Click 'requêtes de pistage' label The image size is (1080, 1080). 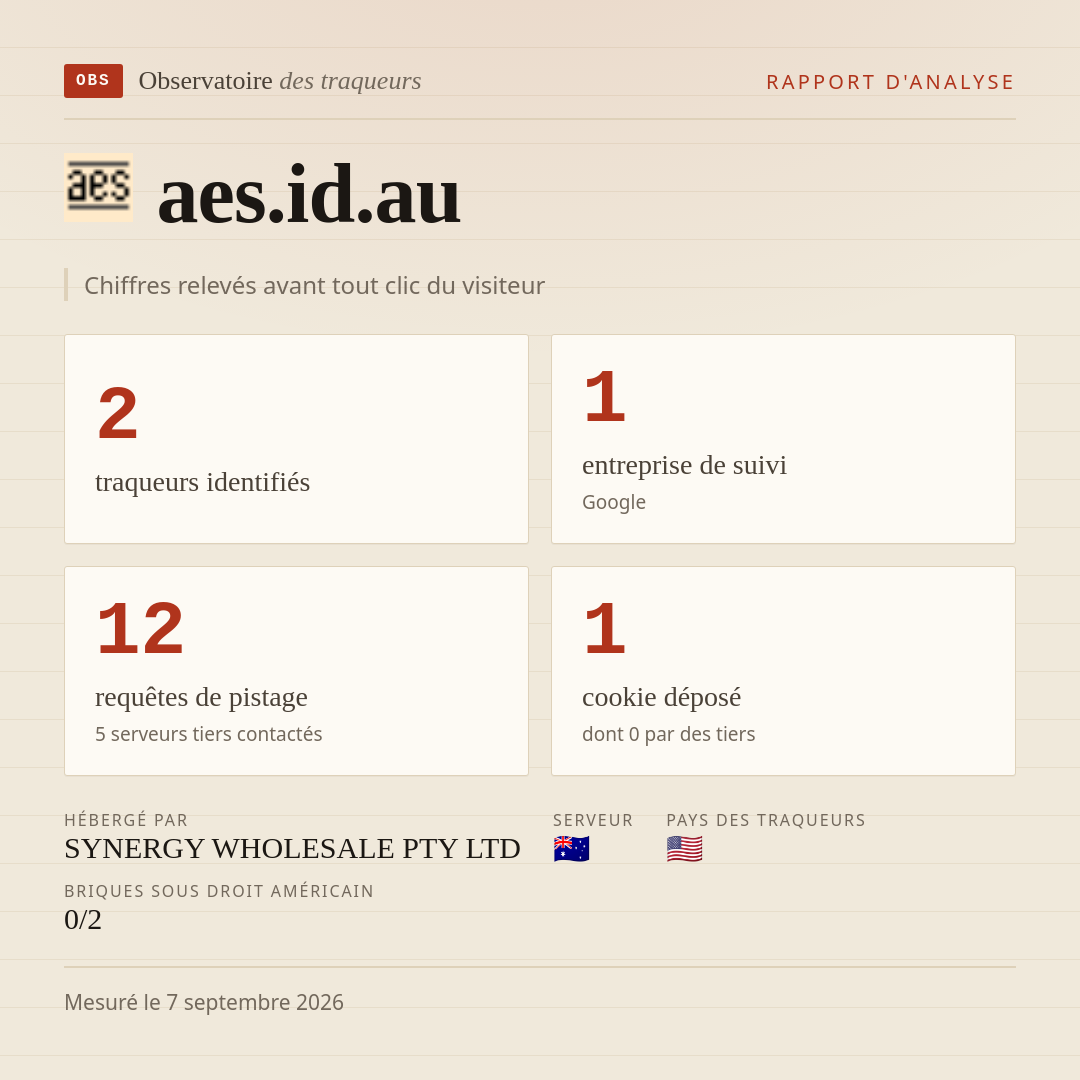click(201, 697)
